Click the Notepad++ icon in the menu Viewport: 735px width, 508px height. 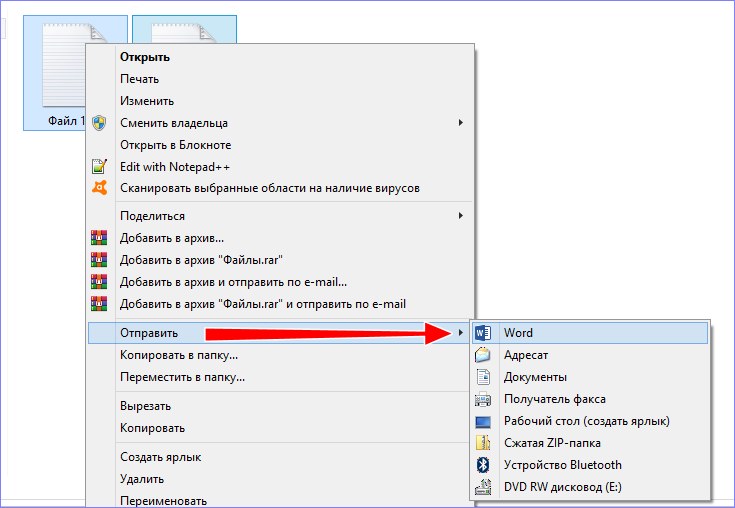pyautogui.click(x=99, y=166)
